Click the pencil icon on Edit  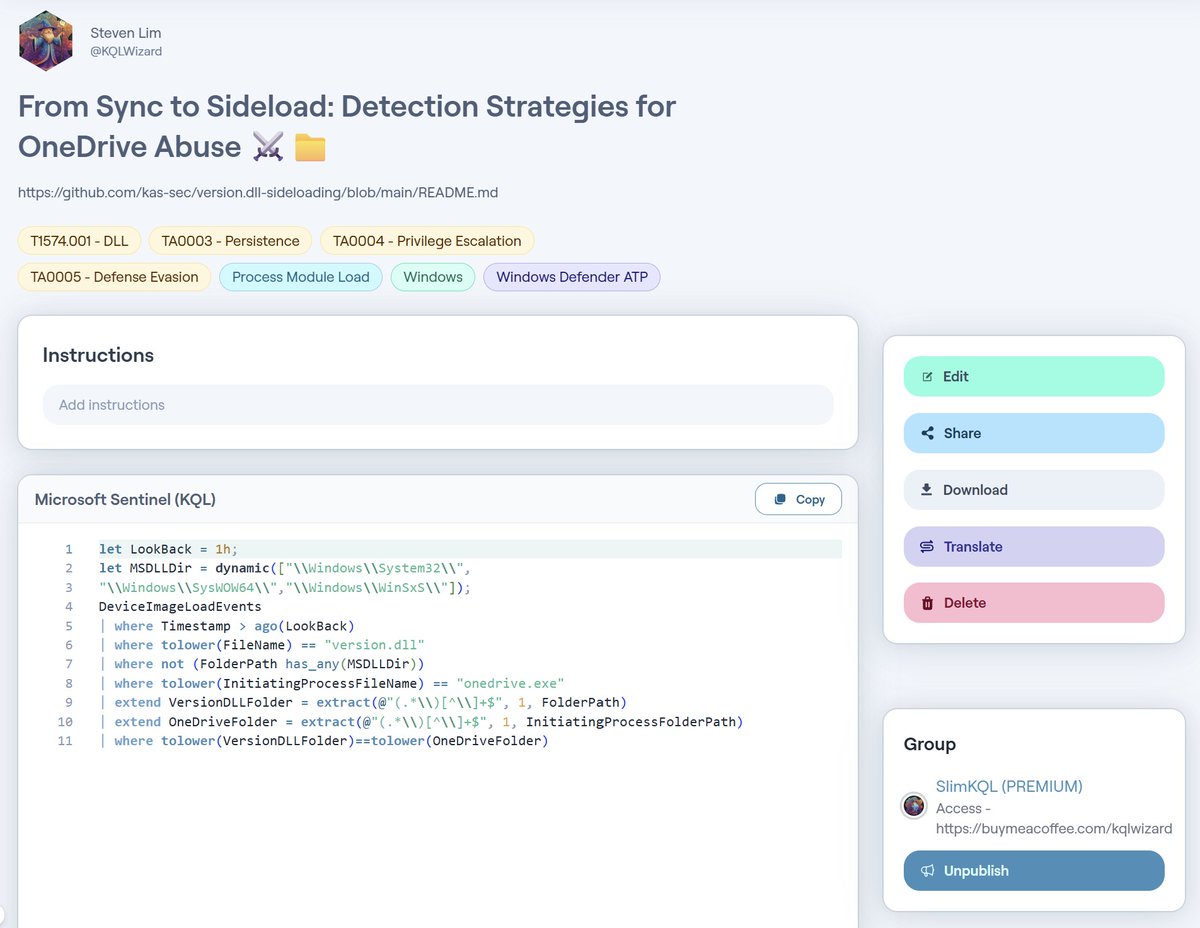927,377
